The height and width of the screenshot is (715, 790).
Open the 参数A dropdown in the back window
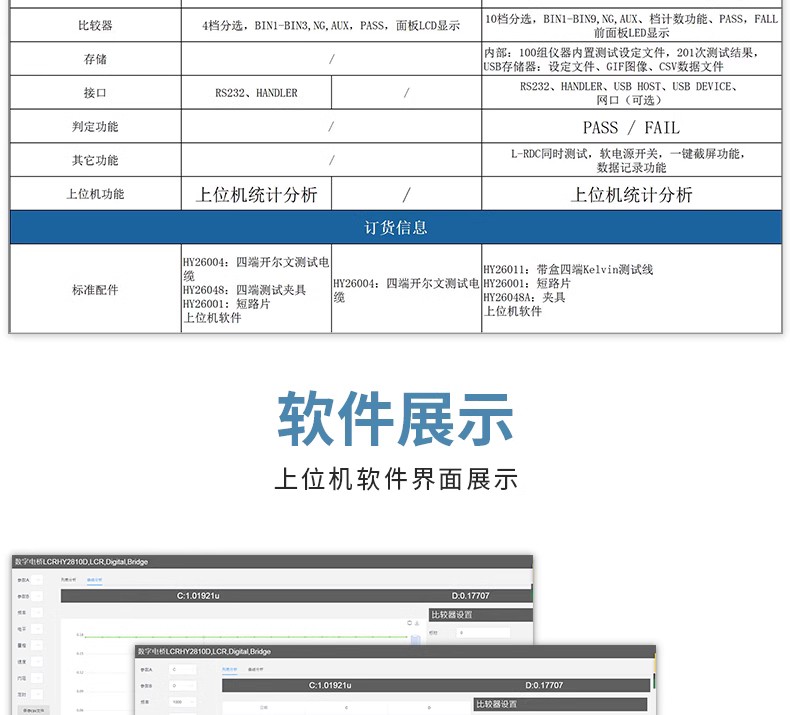click(x=37, y=580)
